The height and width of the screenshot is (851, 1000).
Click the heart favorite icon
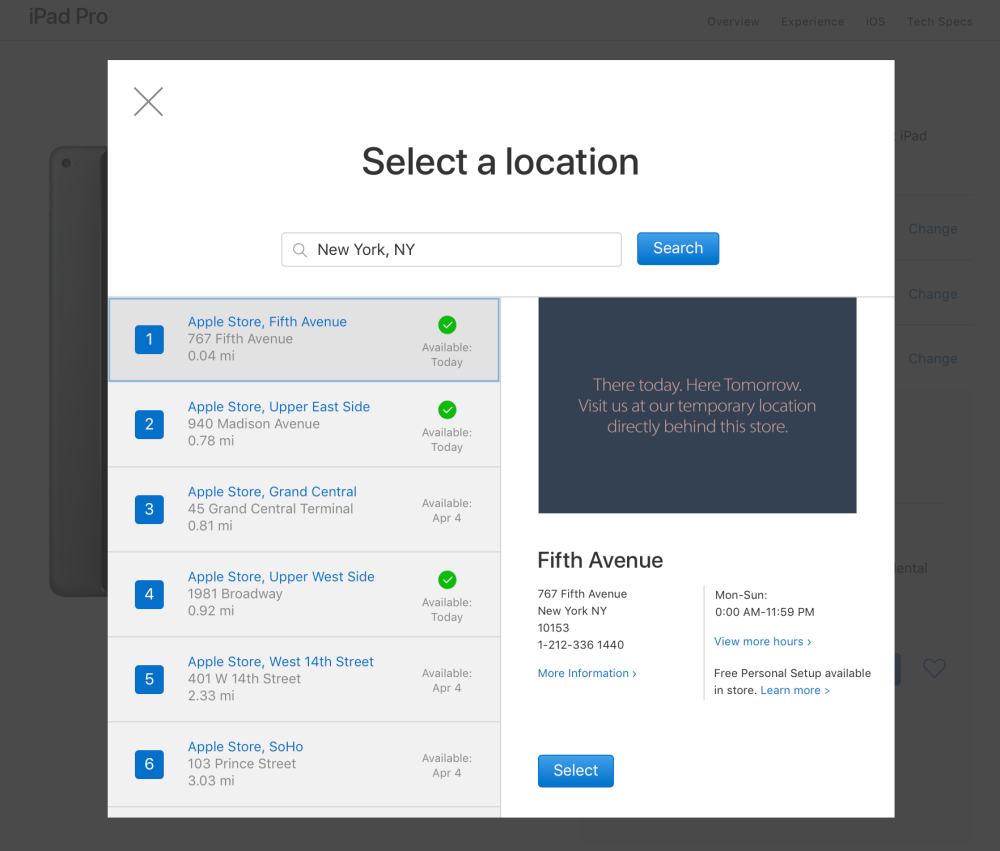[934, 668]
